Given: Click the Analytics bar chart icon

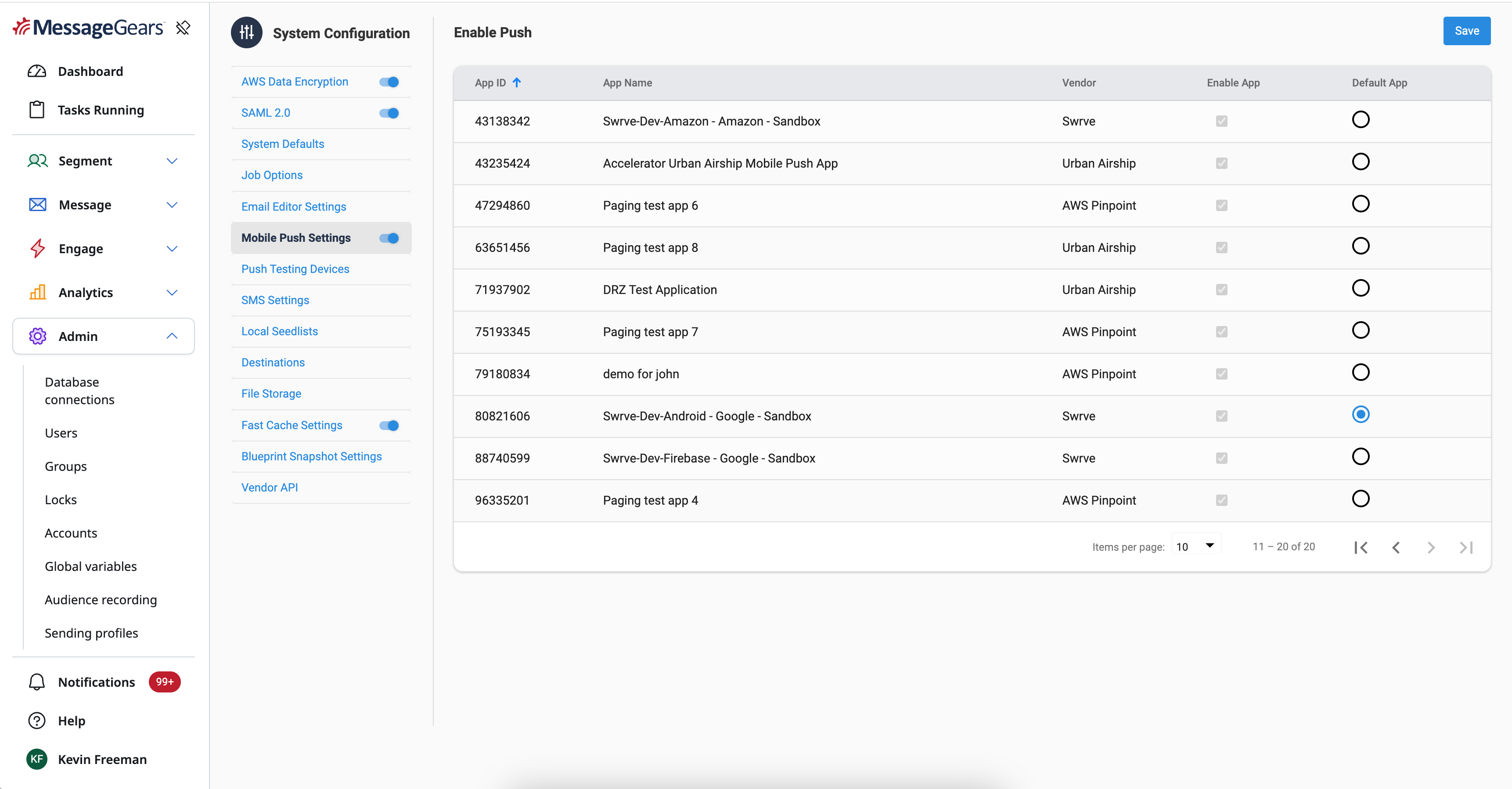Looking at the screenshot, I should tap(38, 292).
